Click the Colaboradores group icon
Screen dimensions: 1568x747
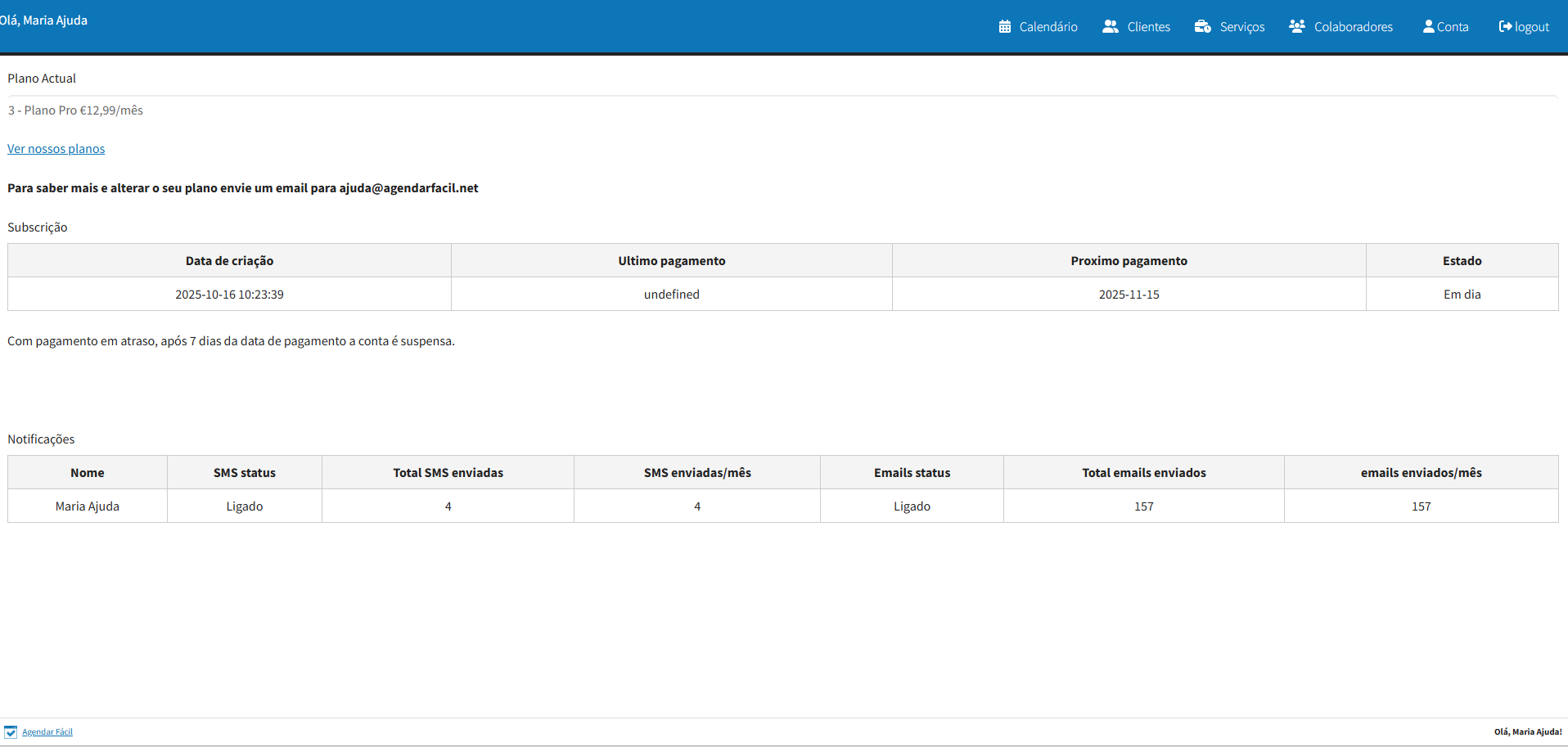click(1296, 27)
